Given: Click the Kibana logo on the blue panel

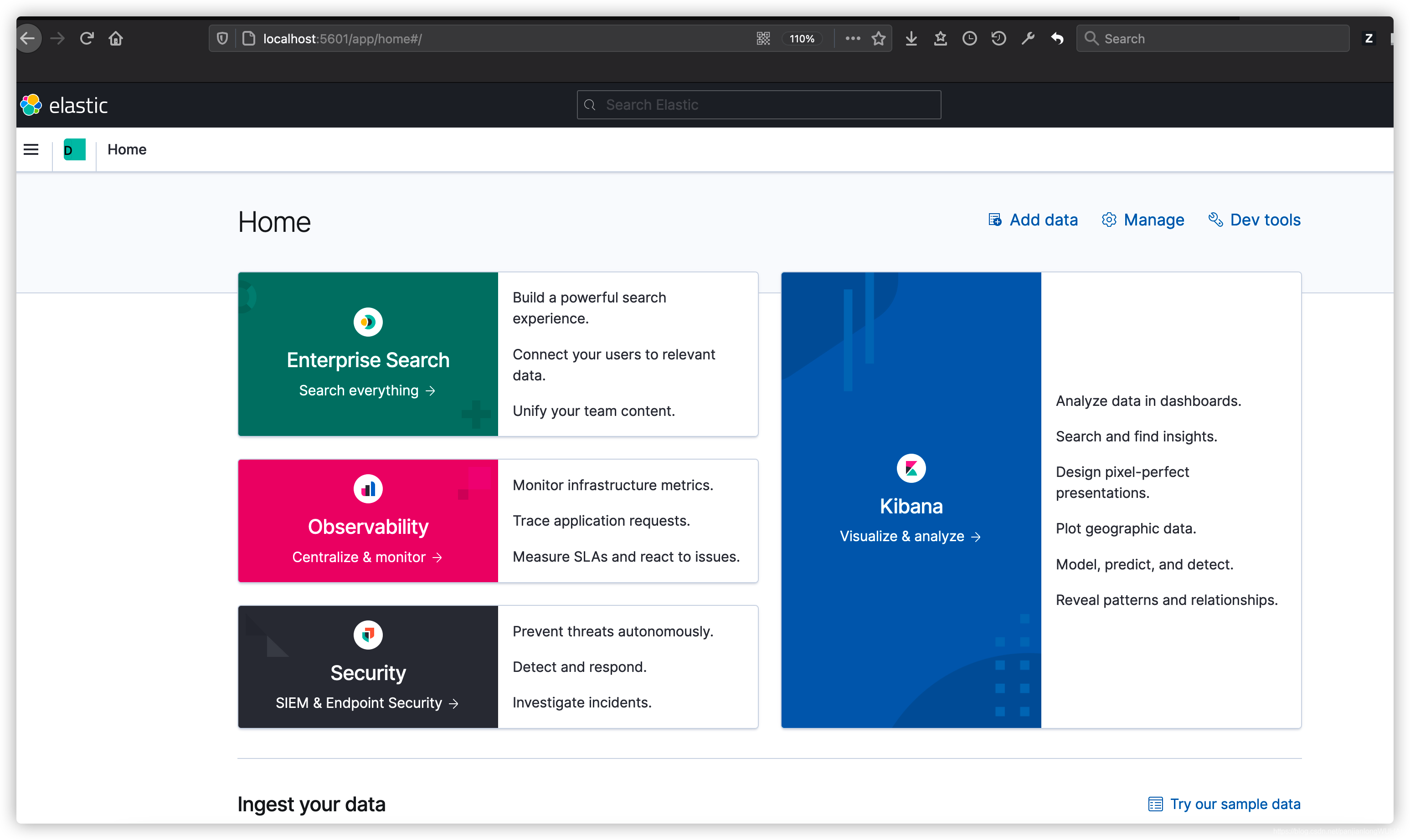Looking at the screenshot, I should tap(911, 467).
